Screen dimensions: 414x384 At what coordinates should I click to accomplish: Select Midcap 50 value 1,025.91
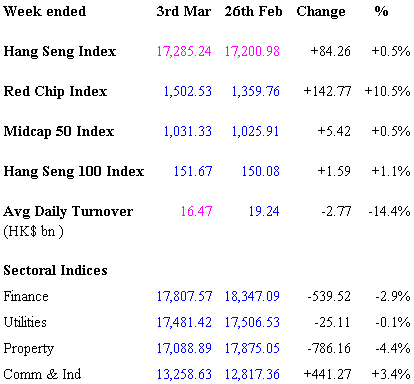pos(256,131)
